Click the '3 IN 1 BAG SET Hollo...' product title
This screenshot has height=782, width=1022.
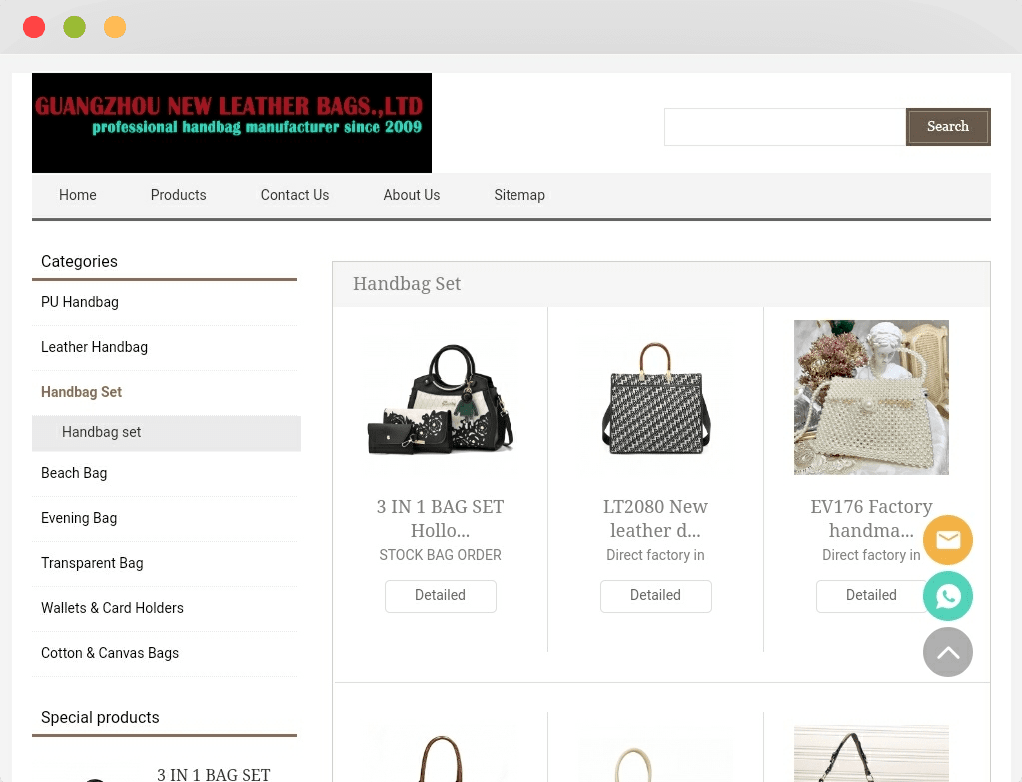coord(441,519)
